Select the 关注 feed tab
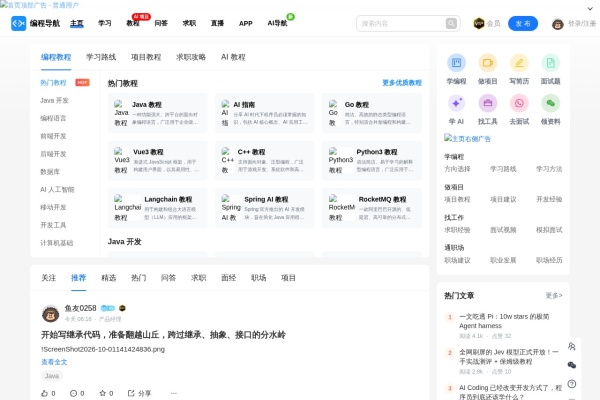The height and width of the screenshot is (400, 600). [49, 278]
